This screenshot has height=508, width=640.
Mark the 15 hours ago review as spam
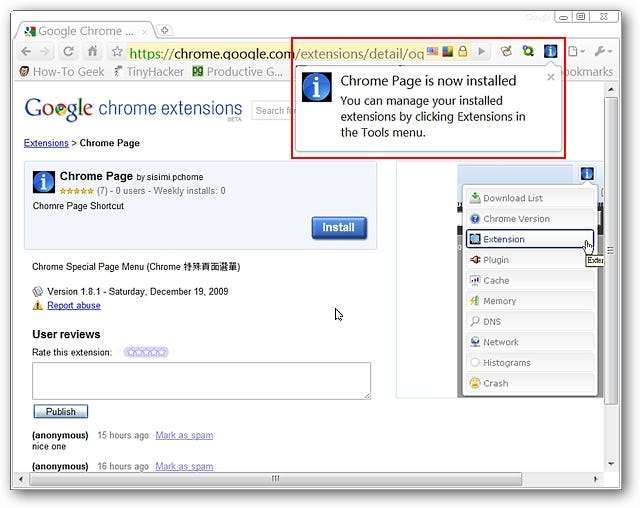coord(184,435)
